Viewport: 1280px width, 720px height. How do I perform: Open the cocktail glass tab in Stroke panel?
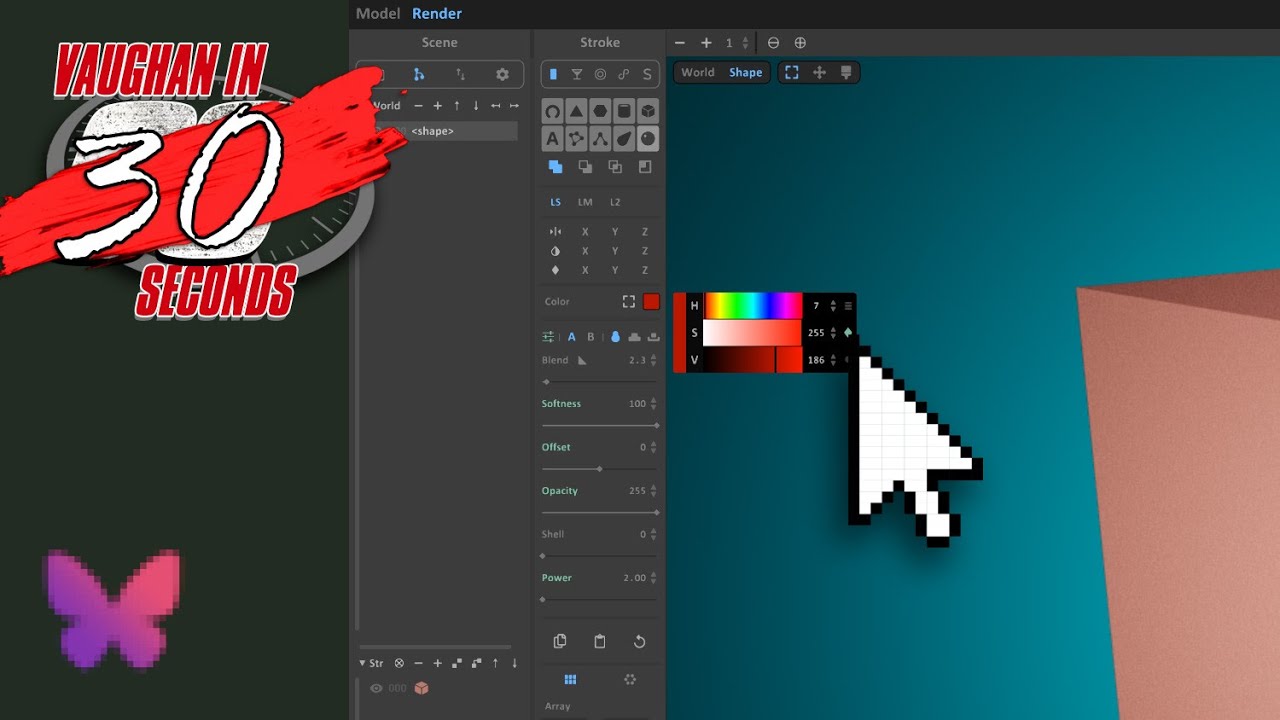pos(577,74)
